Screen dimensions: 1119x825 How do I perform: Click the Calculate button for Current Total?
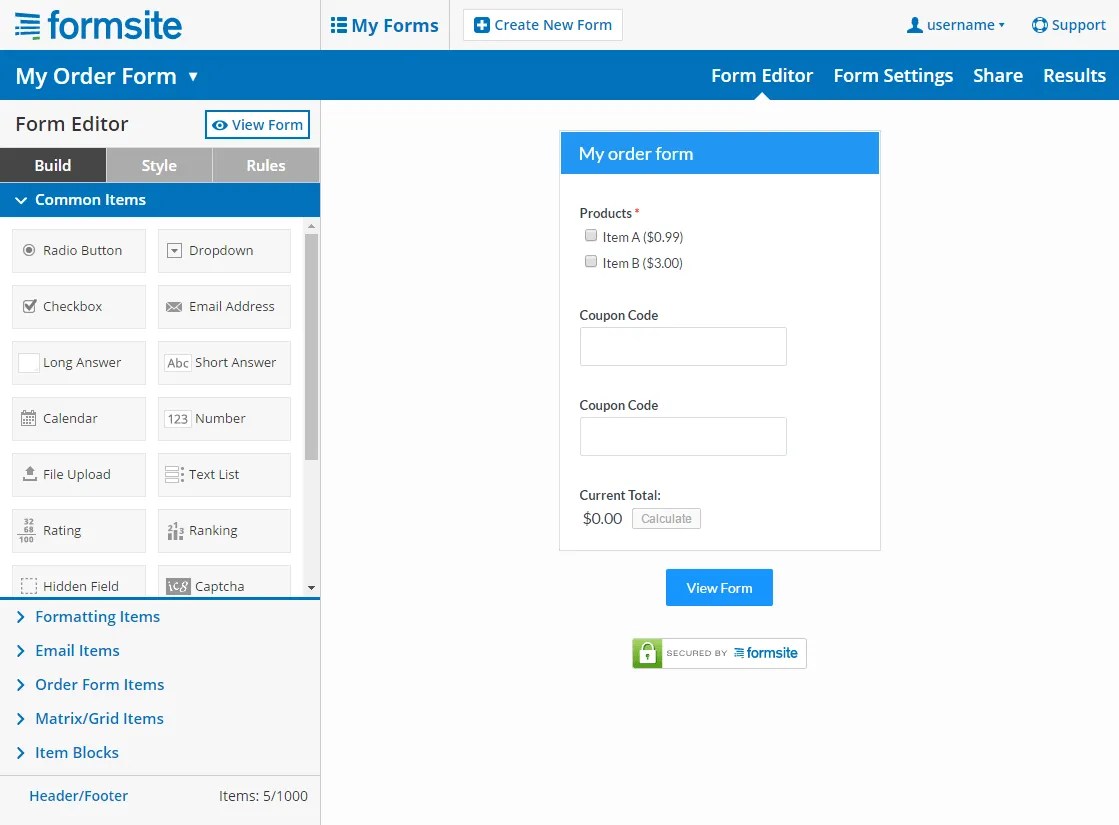tap(666, 518)
